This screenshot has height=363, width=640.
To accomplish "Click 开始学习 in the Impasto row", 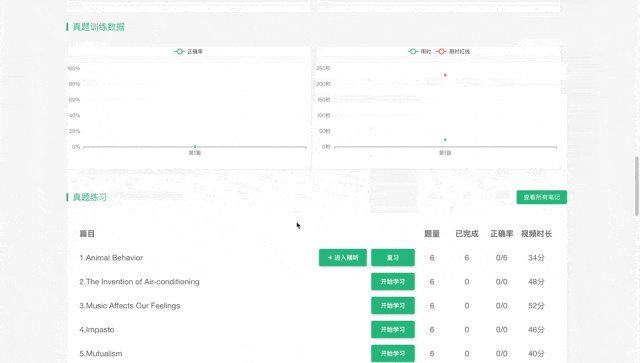I will pyautogui.click(x=393, y=330).
